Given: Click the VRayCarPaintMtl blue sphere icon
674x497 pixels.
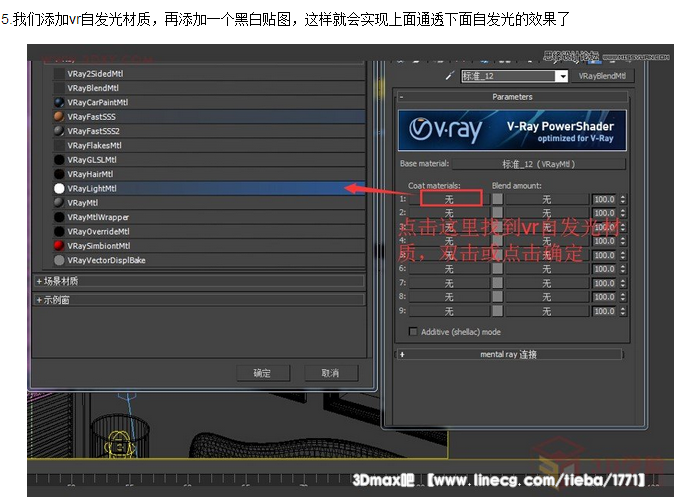Looking at the screenshot, I should [x=59, y=102].
